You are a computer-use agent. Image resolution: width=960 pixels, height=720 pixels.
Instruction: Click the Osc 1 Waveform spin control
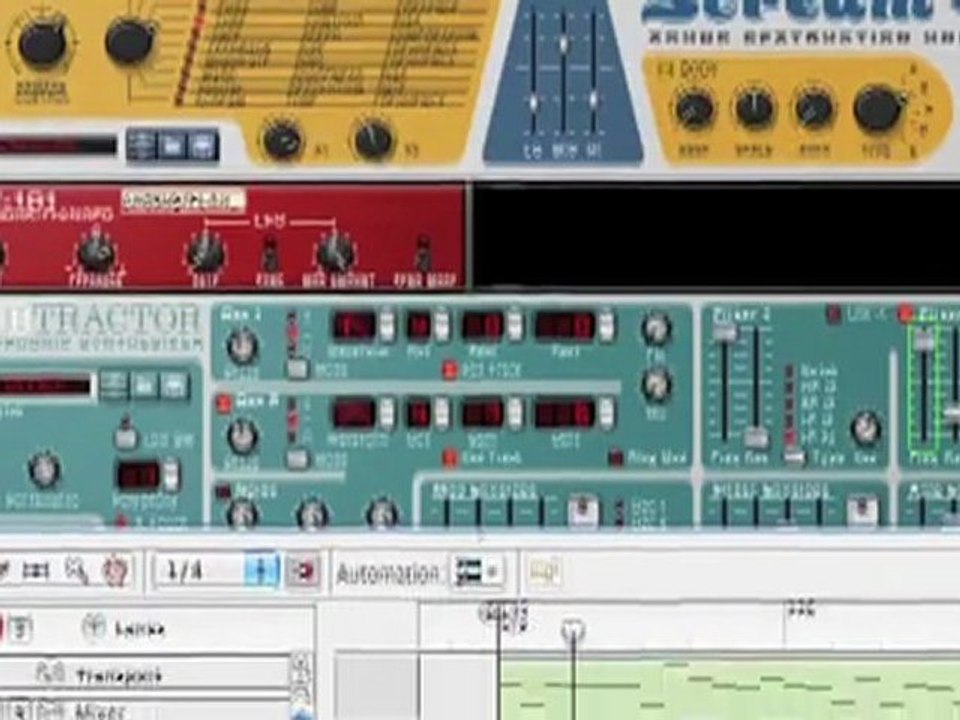[387, 326]
